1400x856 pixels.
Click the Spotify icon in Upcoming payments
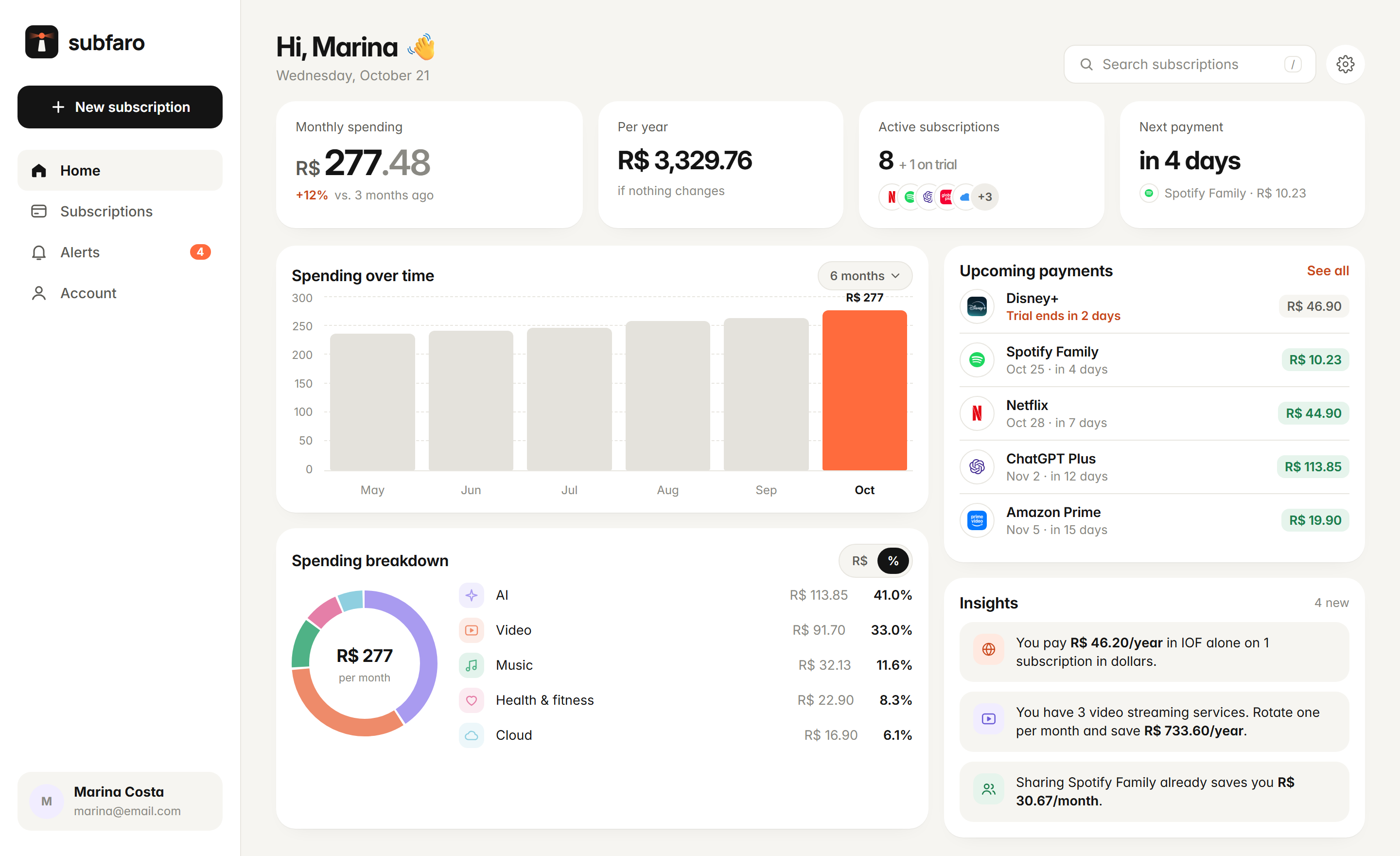pyautogui.click(x=977, y=360)
